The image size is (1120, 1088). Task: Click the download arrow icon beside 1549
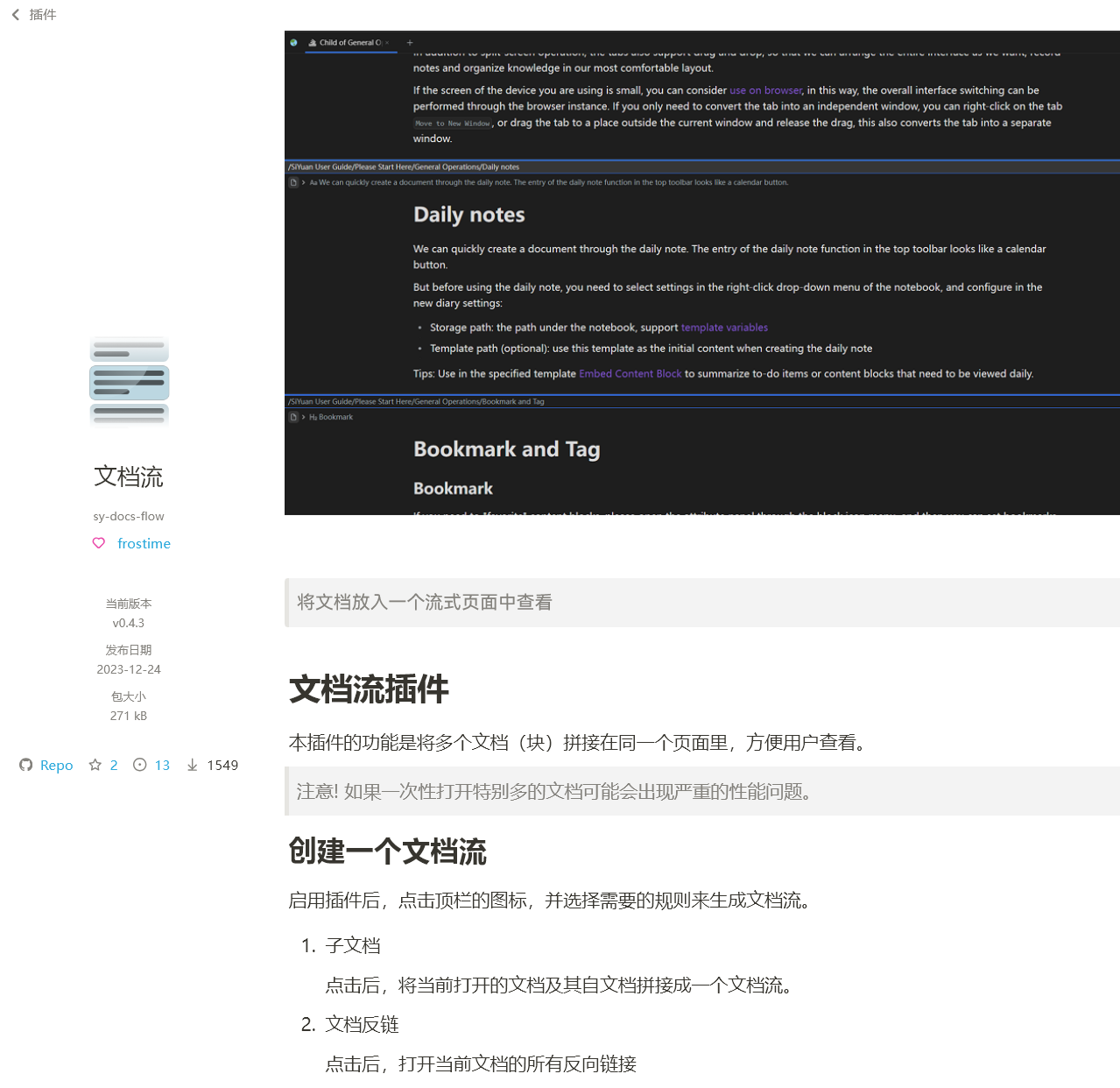(x=192, y=765)
